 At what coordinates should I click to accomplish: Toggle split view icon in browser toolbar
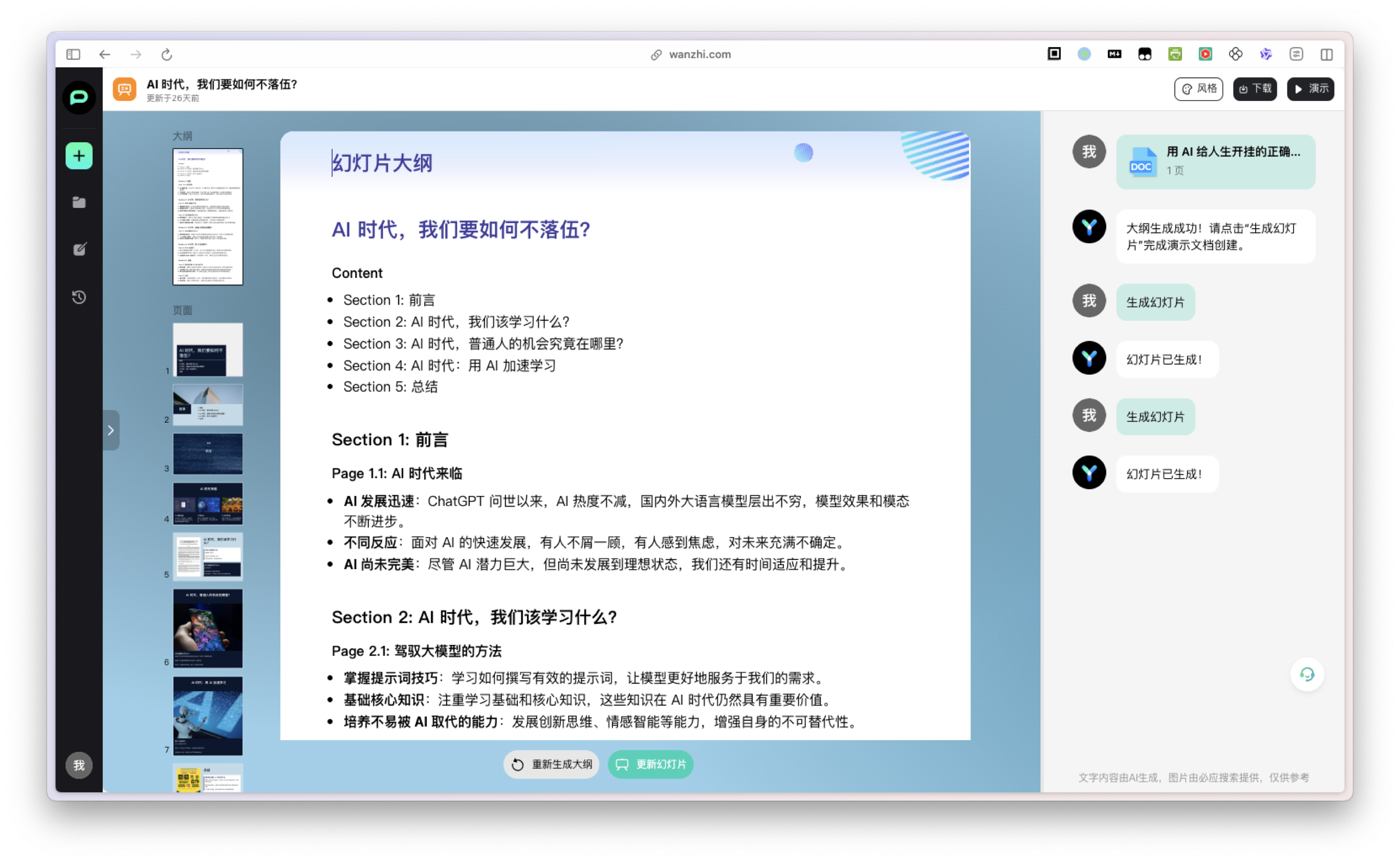click(1326, 55)
